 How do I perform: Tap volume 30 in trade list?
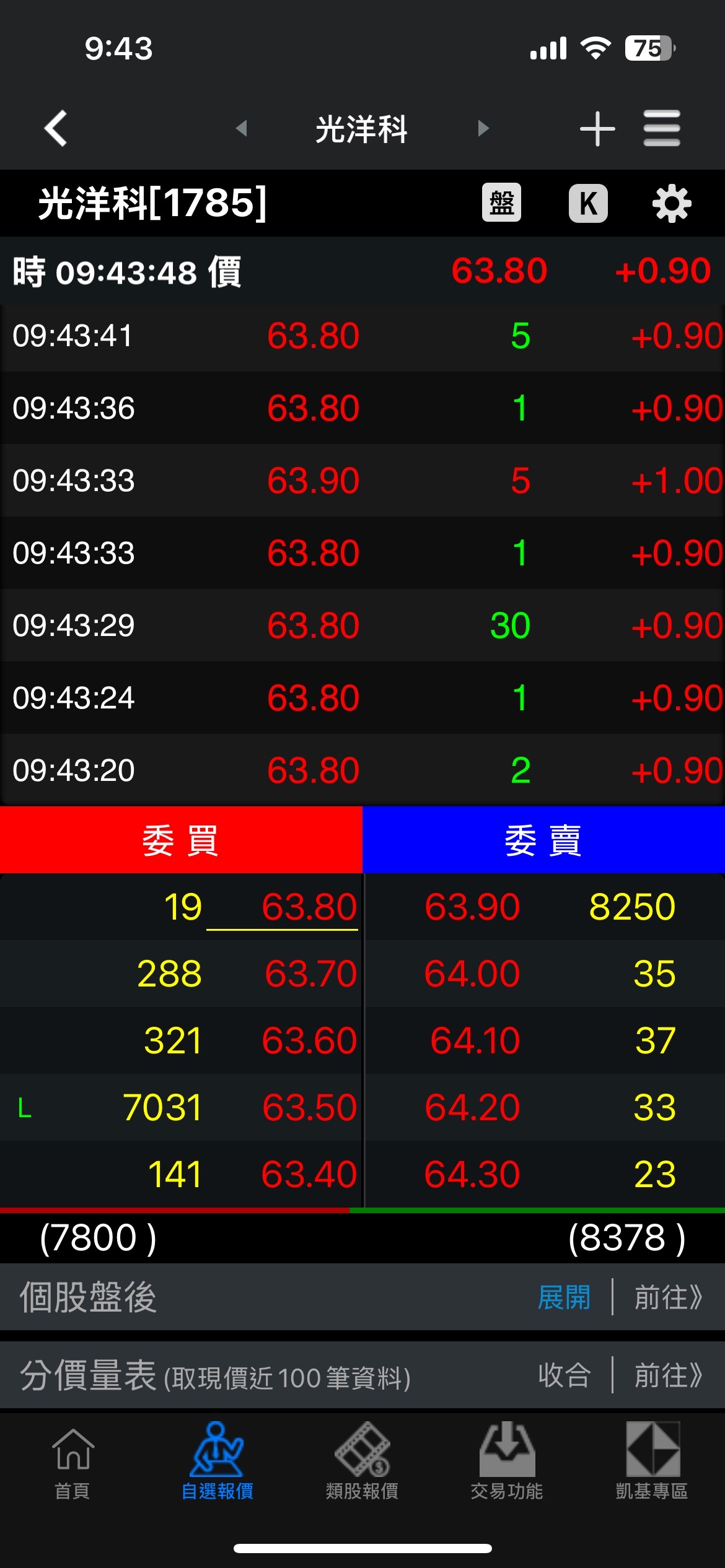pyautogui.click(x=511, y=625)
